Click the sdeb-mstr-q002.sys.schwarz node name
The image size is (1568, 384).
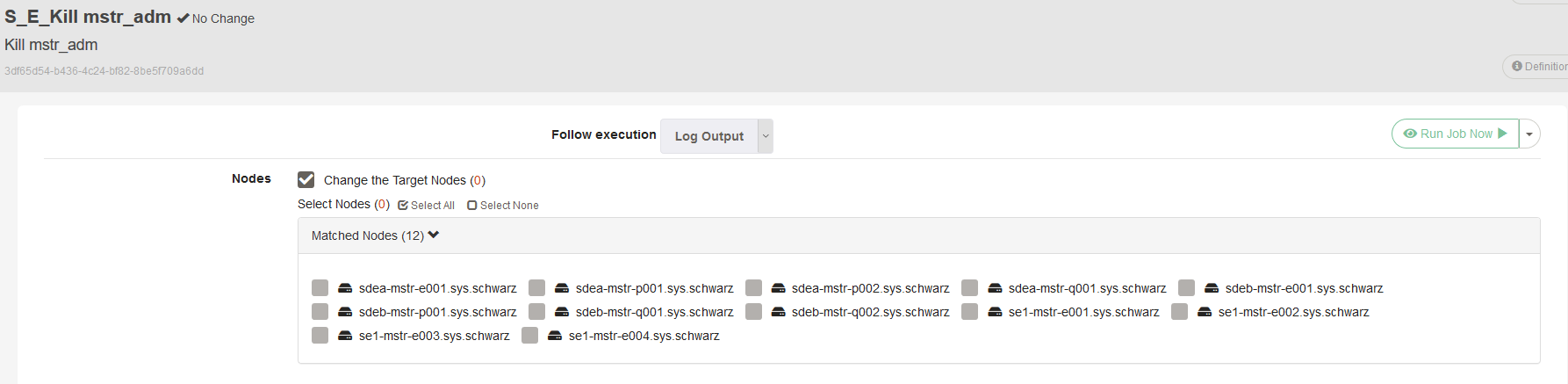871,312
